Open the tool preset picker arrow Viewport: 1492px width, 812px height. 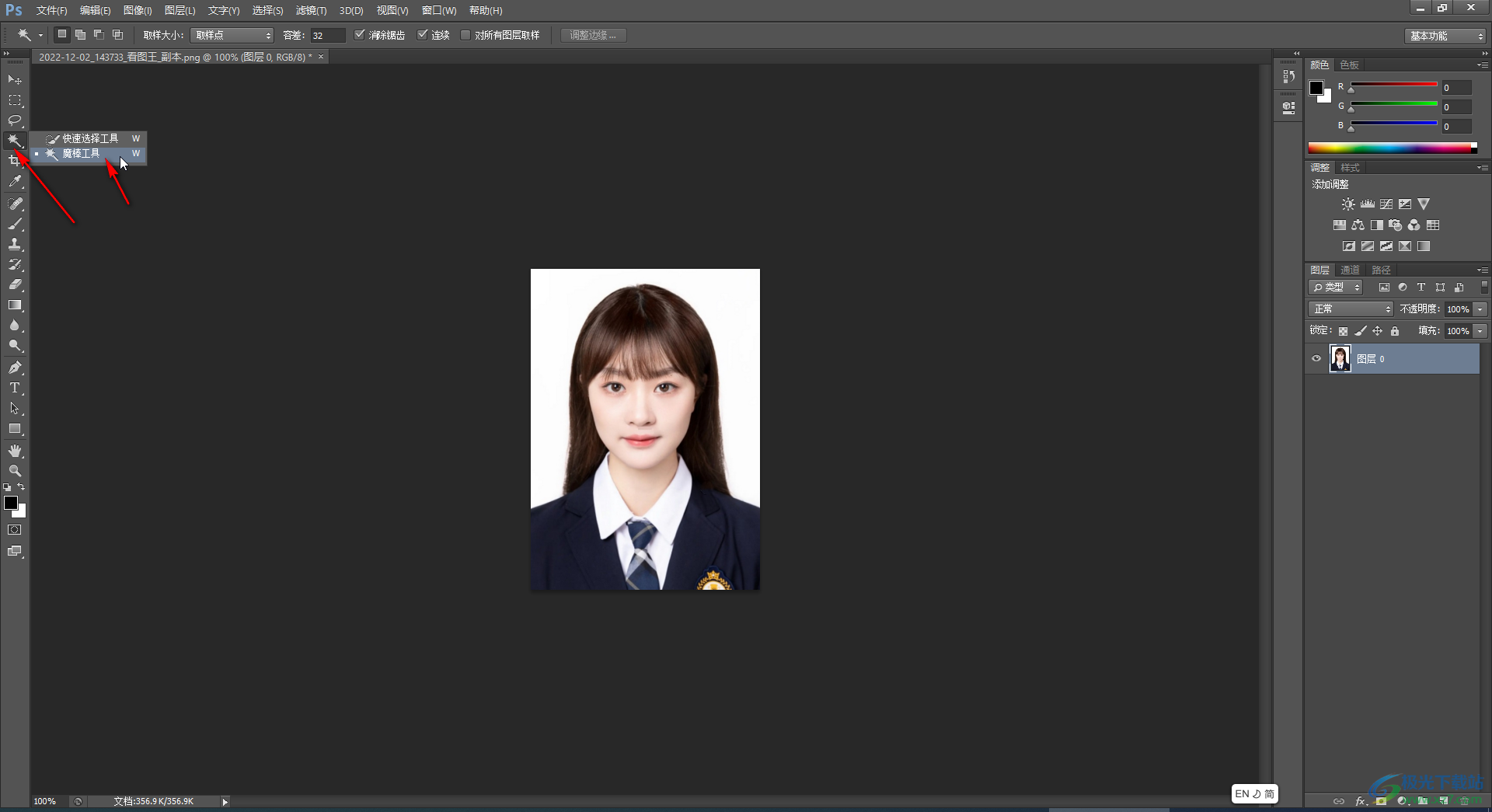click(x=40, y=35)
